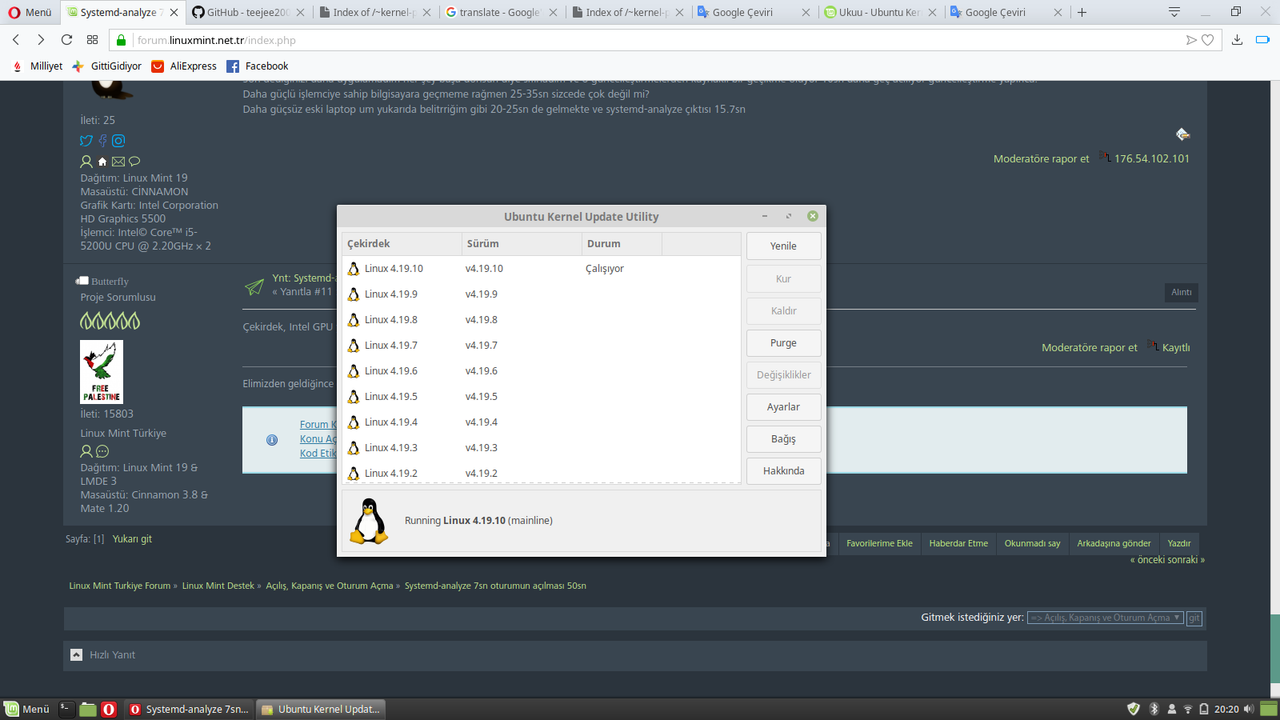Click the Yazdır button
1280x720 pixels.
[1179, 543]
